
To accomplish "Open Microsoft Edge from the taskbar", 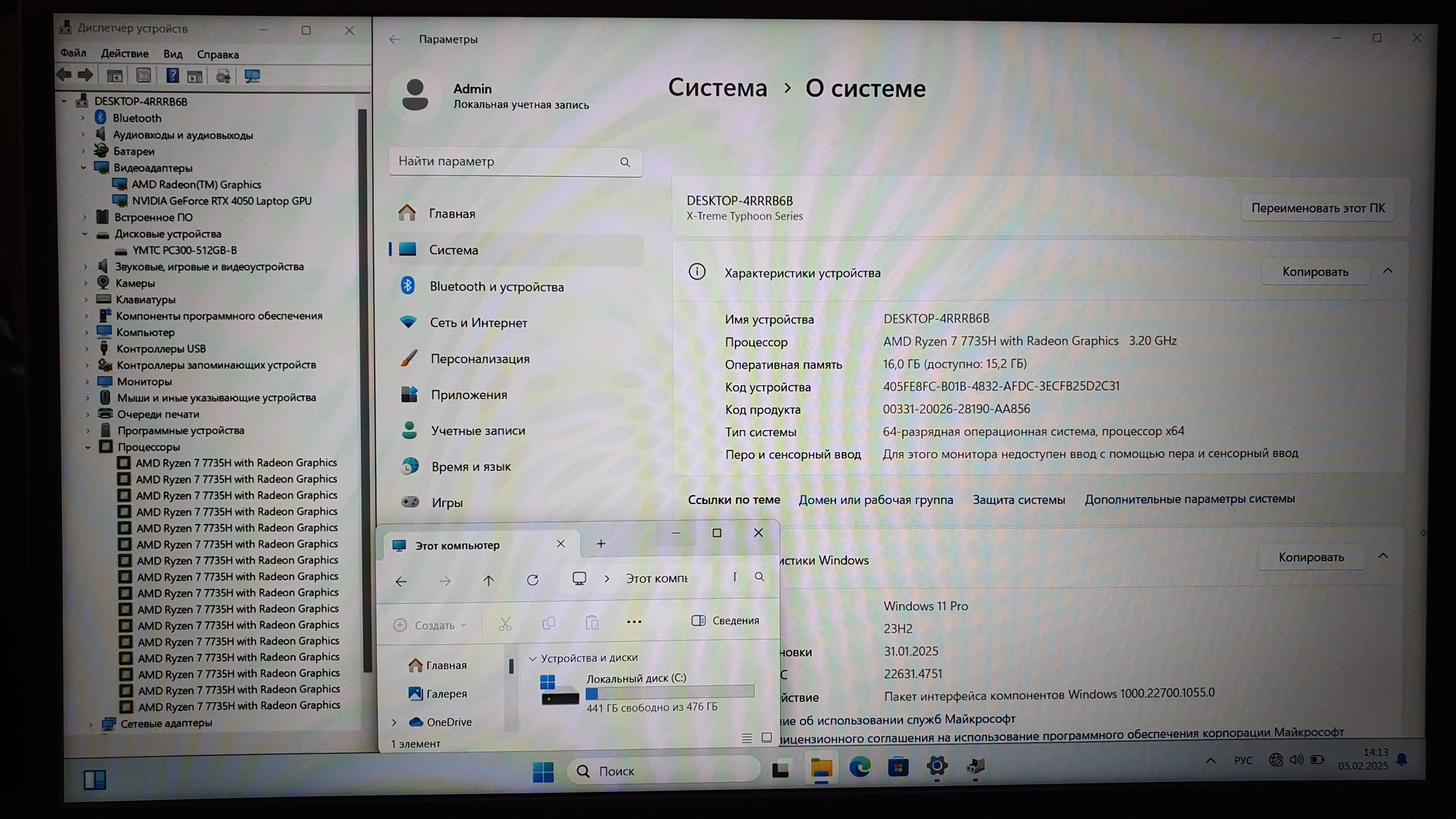I will [860, 767].
